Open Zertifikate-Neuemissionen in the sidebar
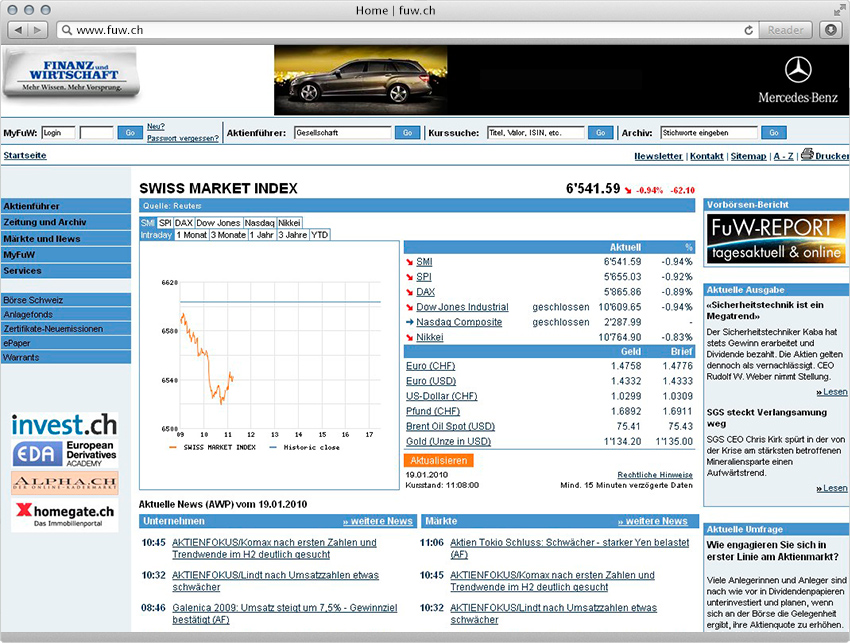 [66, 329]
